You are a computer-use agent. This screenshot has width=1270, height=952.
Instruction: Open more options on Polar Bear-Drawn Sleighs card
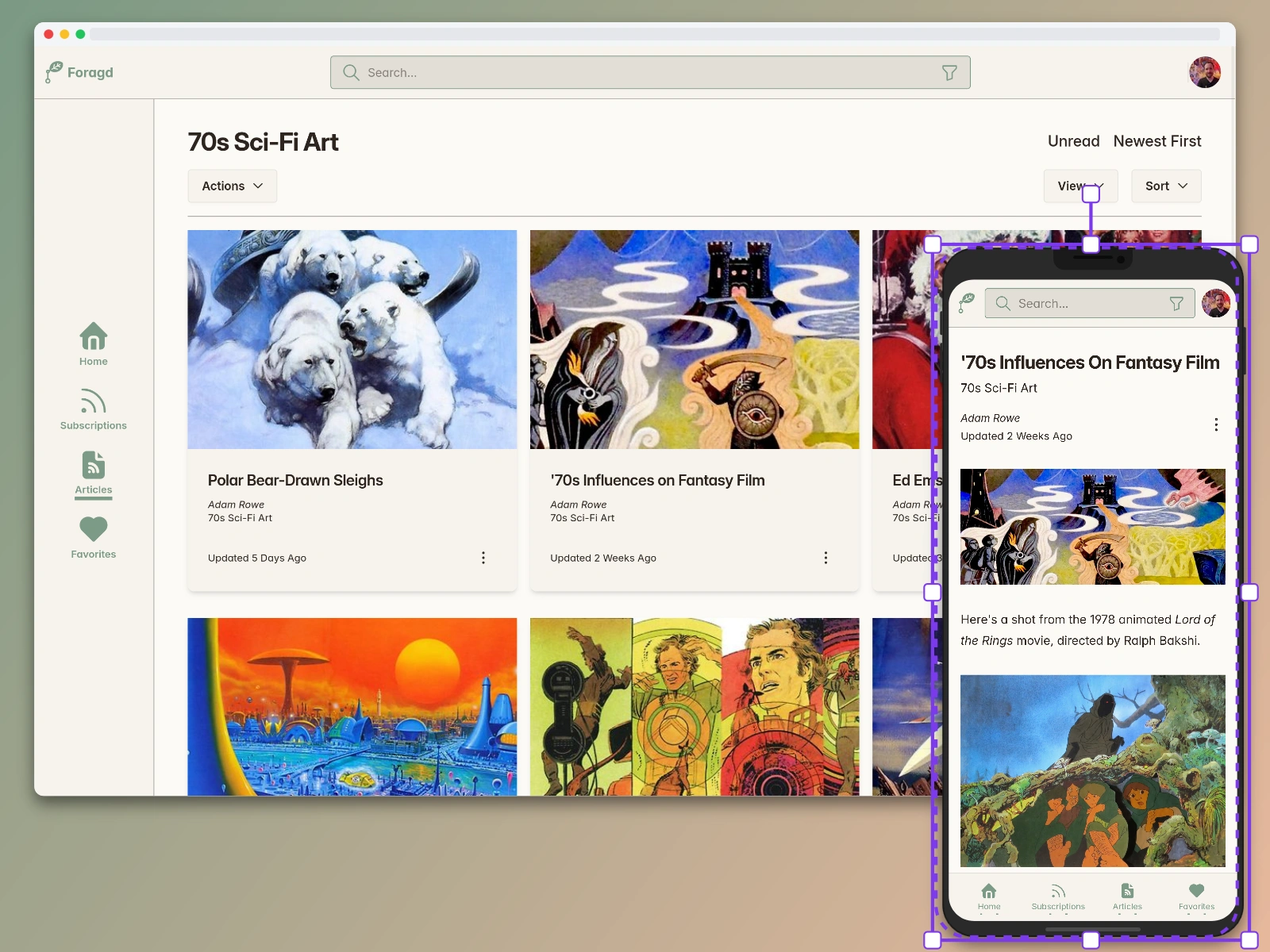pyautogui.click(x=483, y=558)
